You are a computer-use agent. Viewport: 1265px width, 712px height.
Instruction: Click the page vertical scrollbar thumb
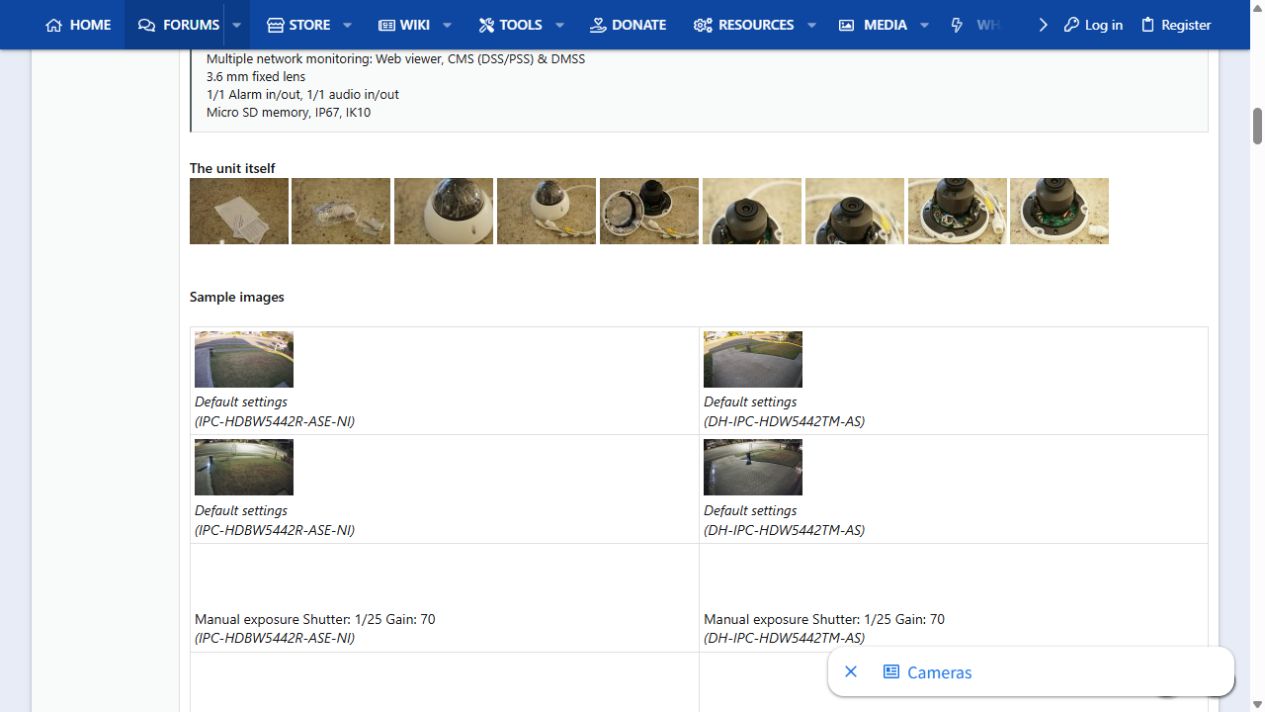1258,125
